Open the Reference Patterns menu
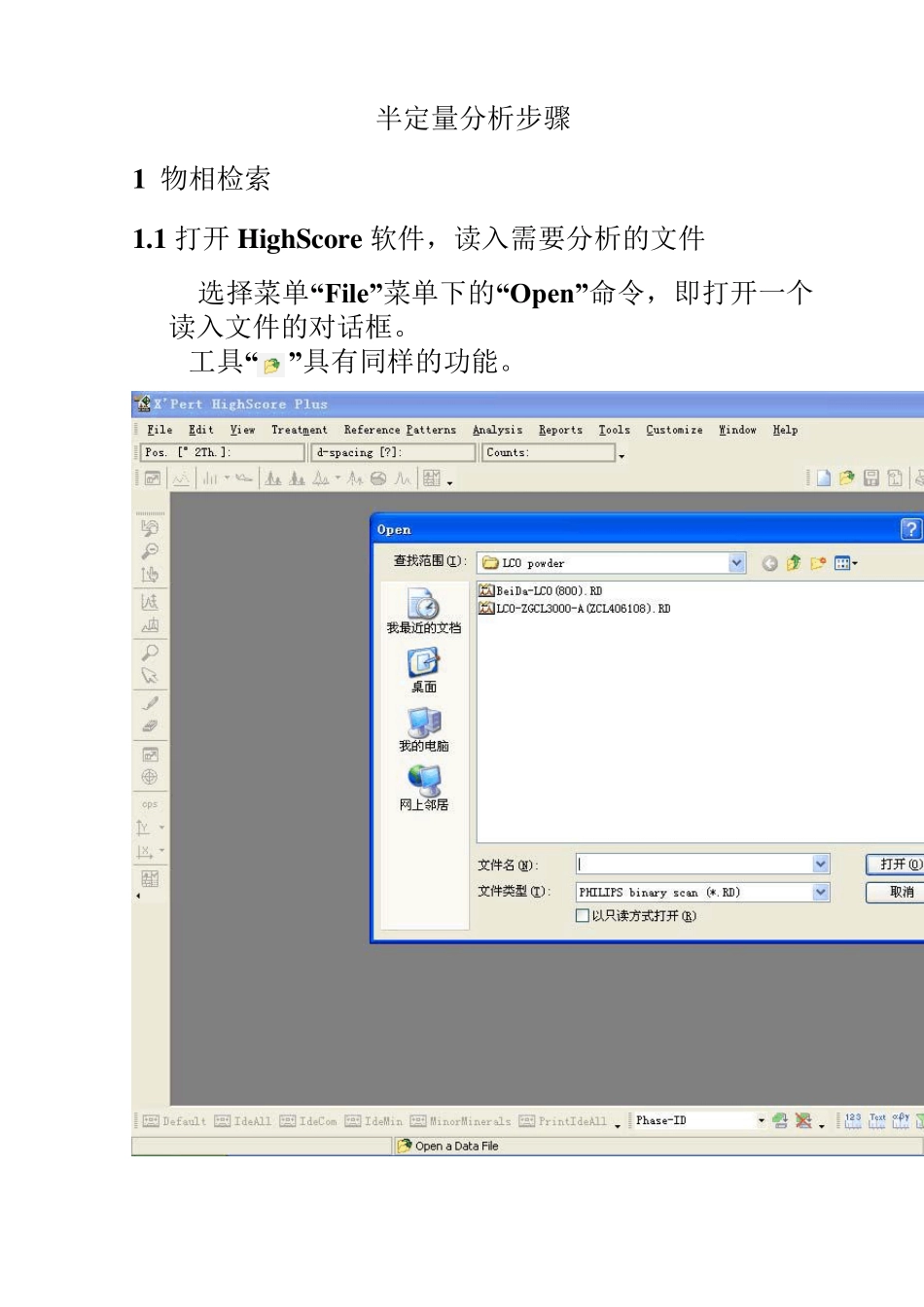Screen dimensions: 924x1307 [400, 430]
